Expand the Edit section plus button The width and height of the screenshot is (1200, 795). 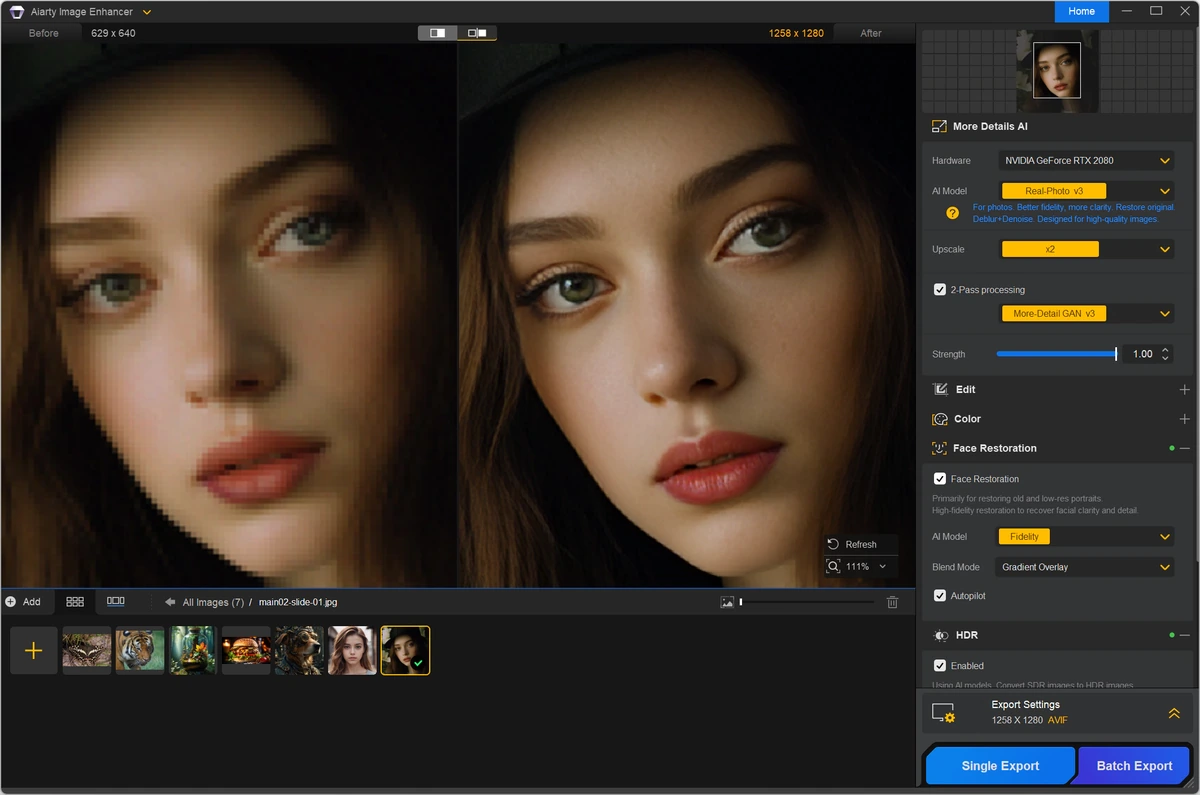[x=1184, y=390]
